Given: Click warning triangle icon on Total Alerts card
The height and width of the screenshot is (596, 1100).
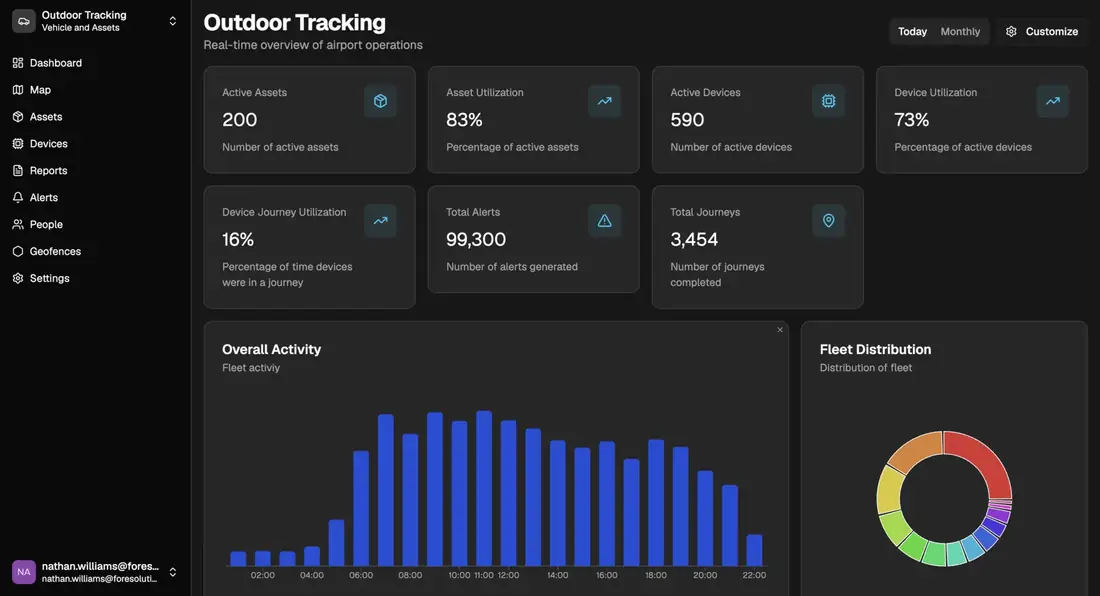Looking at the screenshot, I should [x=604, y=221].
